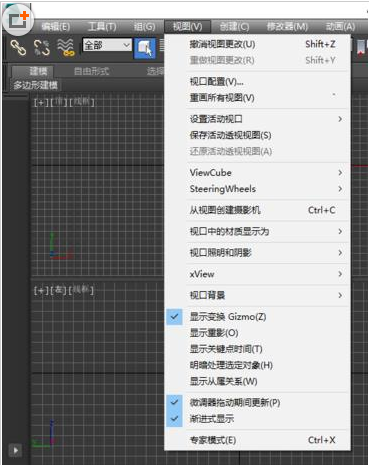Click the play arrow button at bottom-left

(x=16, y=450)
